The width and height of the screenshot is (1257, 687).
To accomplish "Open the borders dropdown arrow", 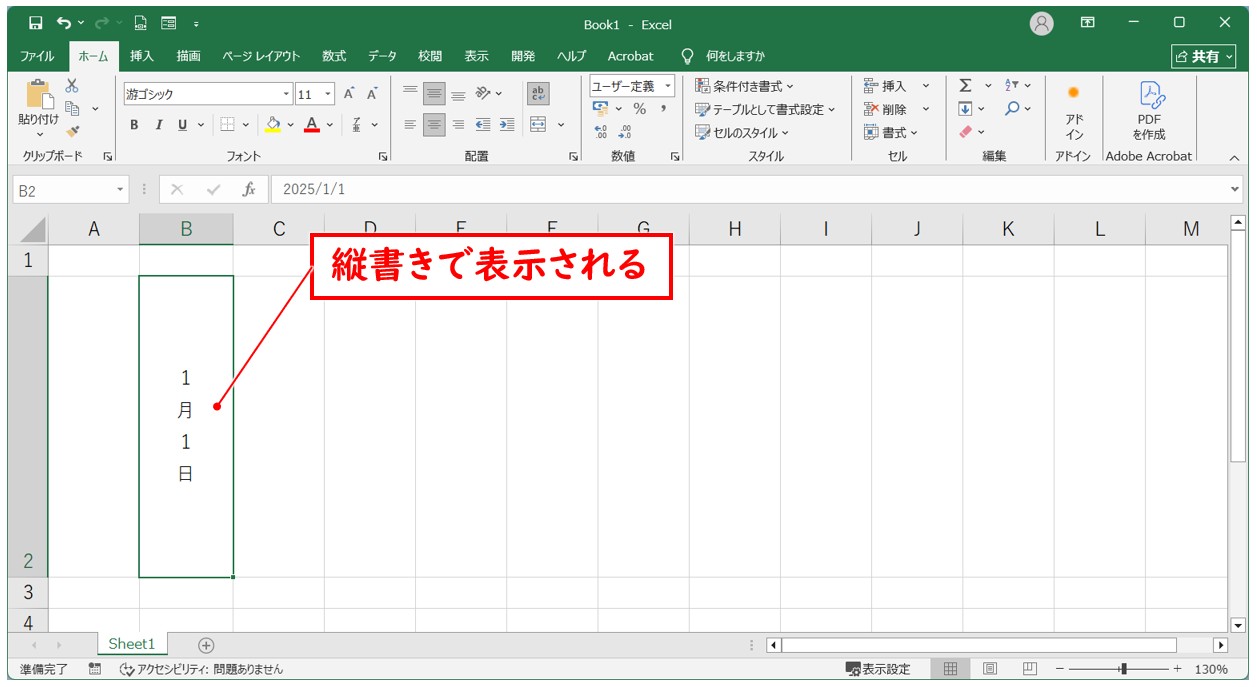I will 245,125.
